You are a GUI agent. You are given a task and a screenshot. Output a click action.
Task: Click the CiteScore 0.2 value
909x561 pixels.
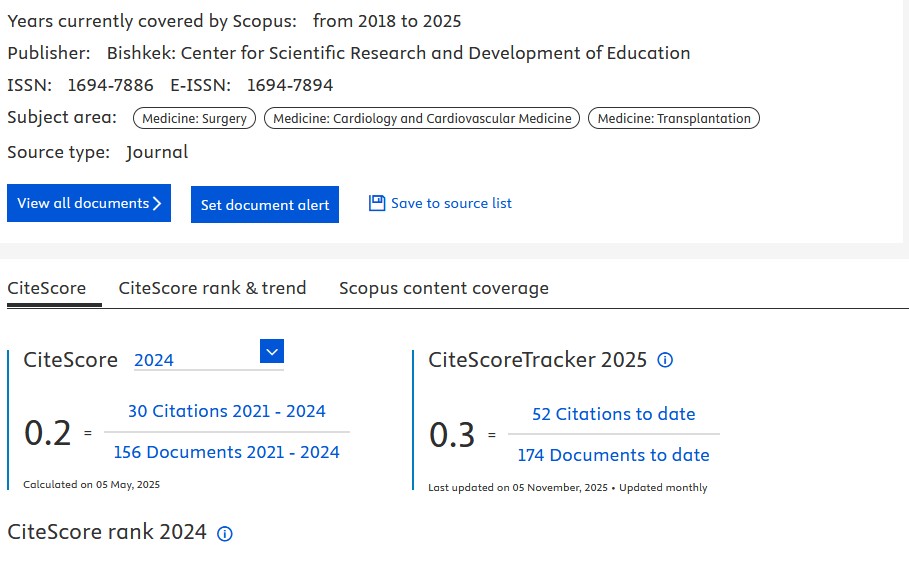click(48, 433)
